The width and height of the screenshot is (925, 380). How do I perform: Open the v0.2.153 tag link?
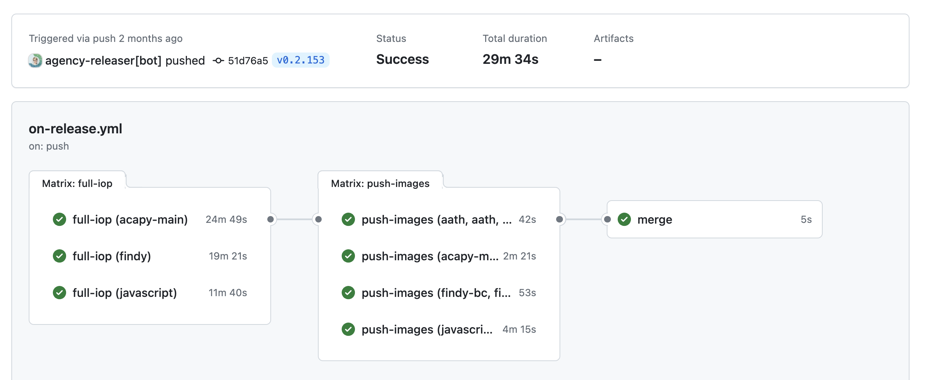pos(301,60)
